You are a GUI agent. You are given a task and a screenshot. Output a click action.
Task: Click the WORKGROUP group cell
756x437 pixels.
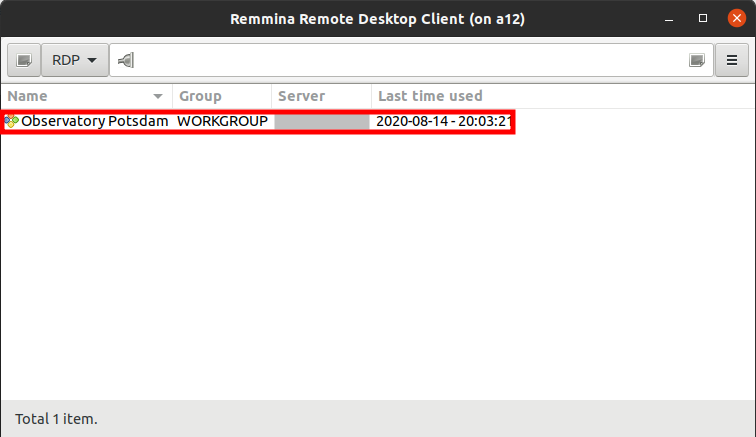coord(222,122)
